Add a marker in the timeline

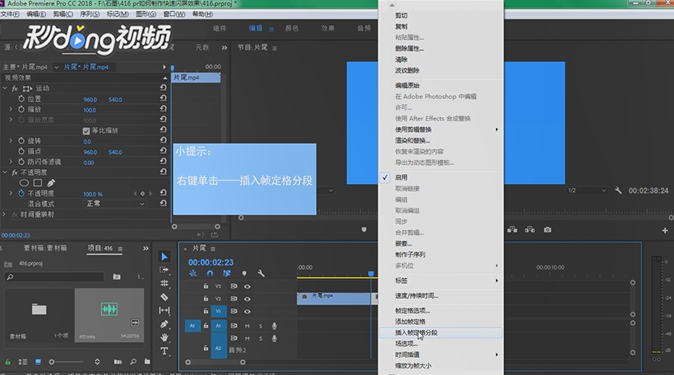tap(244, 273)
